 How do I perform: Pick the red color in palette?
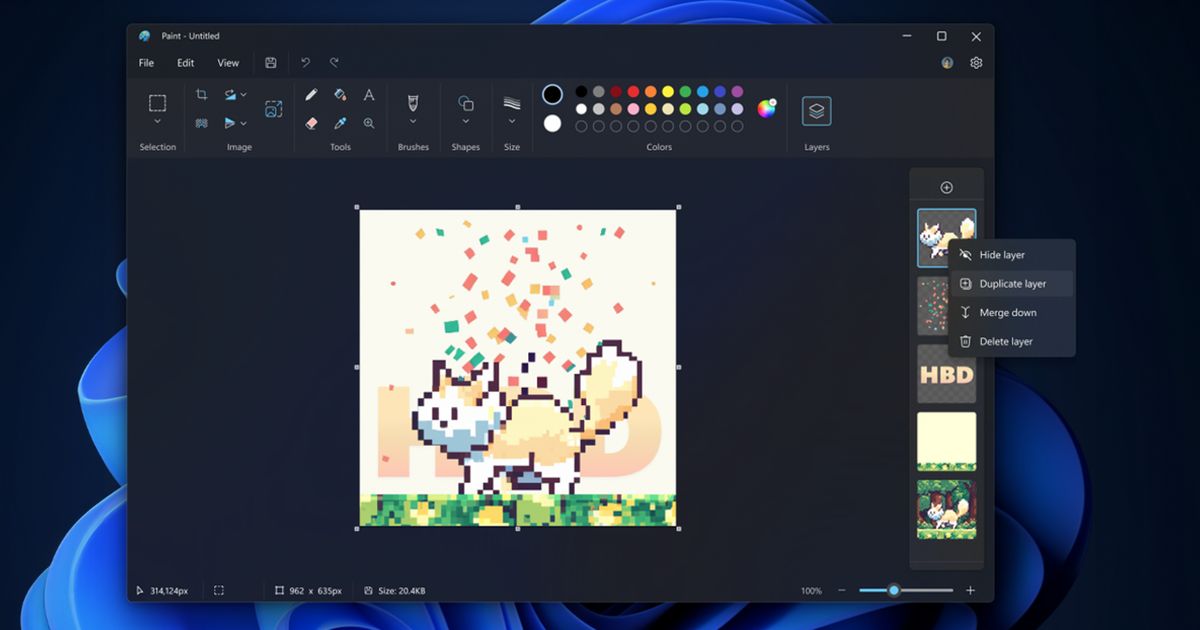pos(633,91)
